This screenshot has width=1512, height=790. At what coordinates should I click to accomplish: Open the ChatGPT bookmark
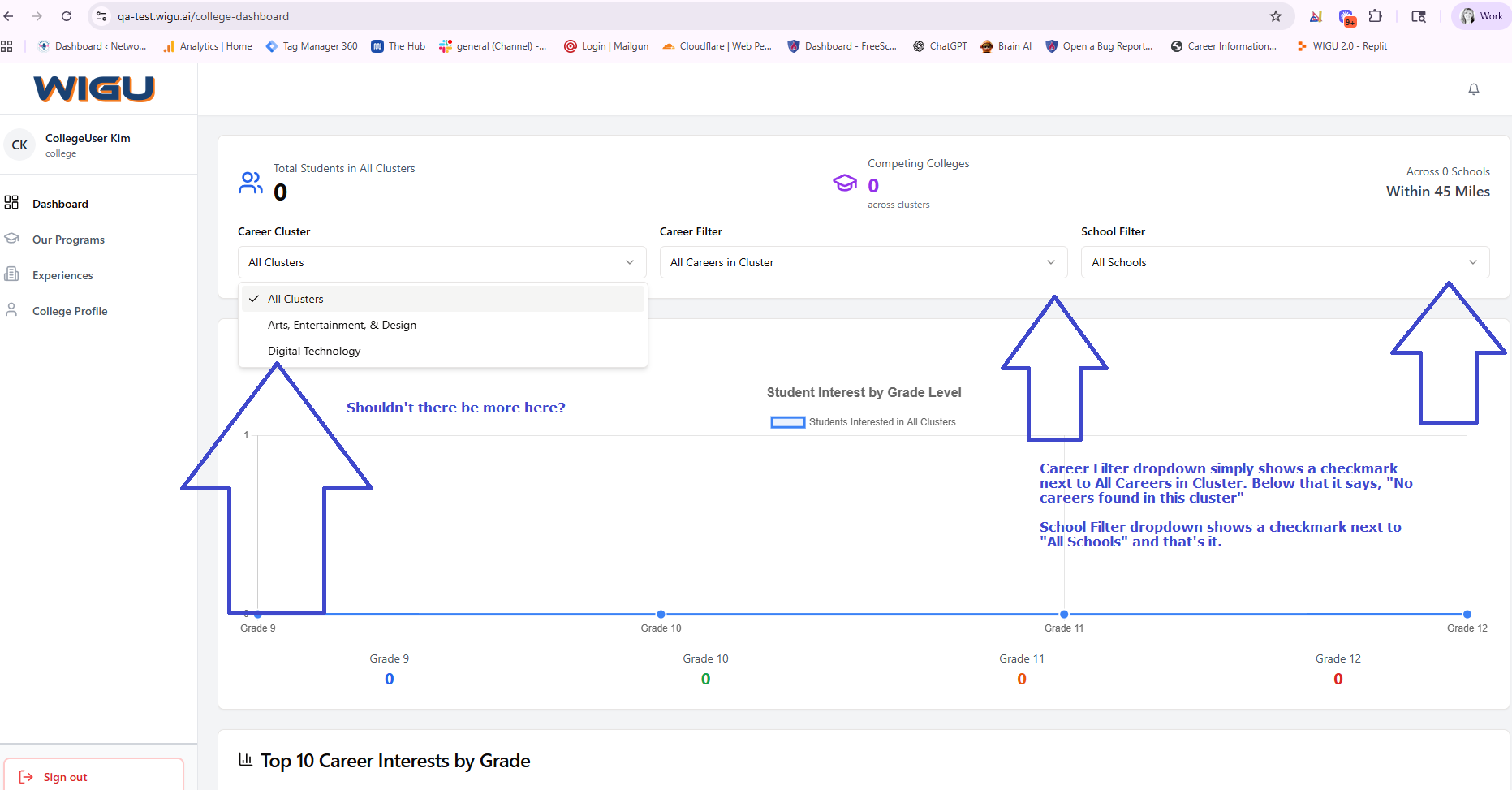coord(940,46)
